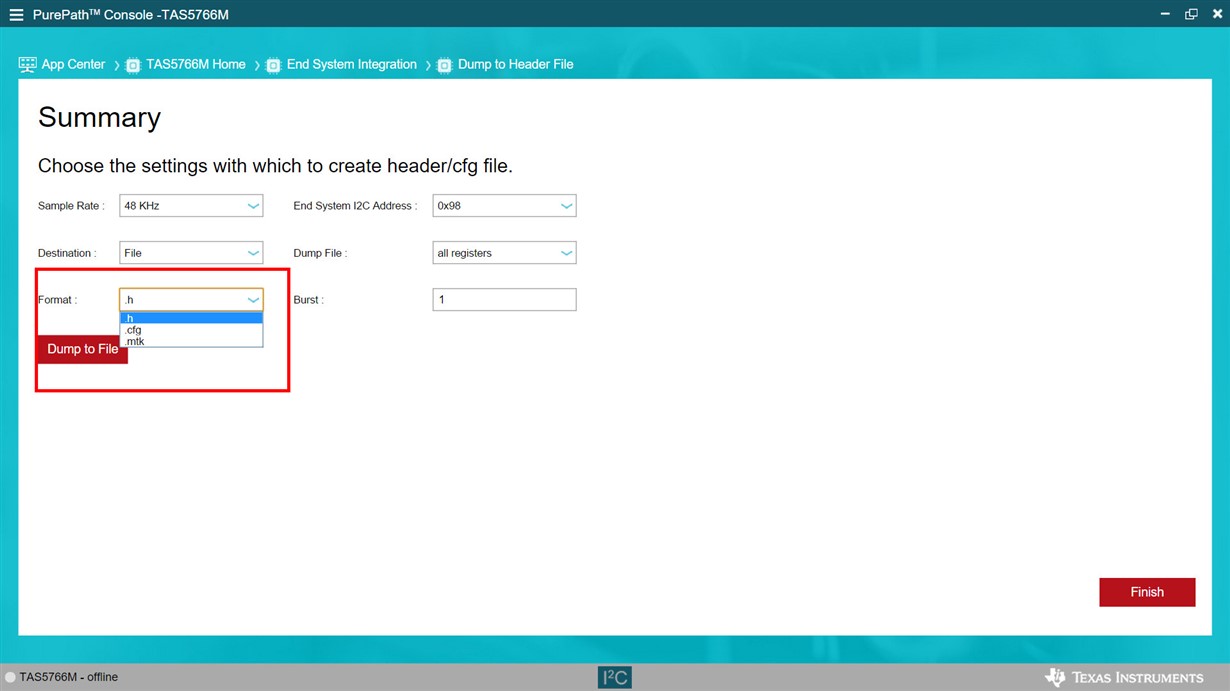
Task: Open the hamburger menu icon
Action: [16, 15]
